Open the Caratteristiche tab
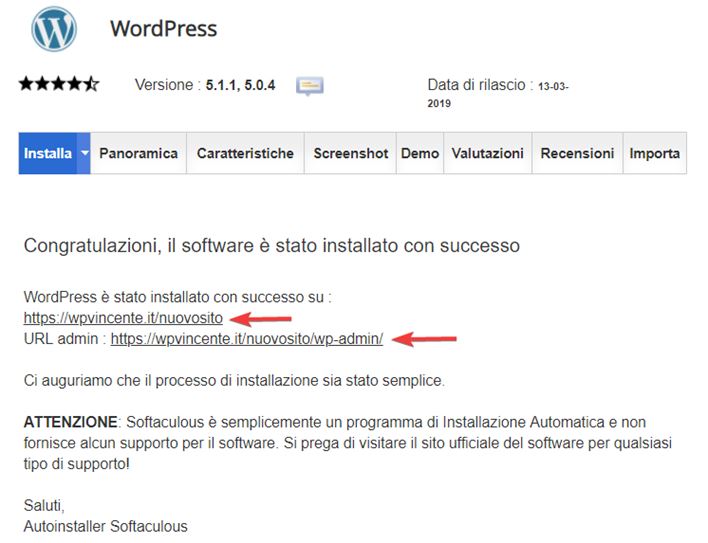This screenshot has width=708, height=543. coord(245,153)
